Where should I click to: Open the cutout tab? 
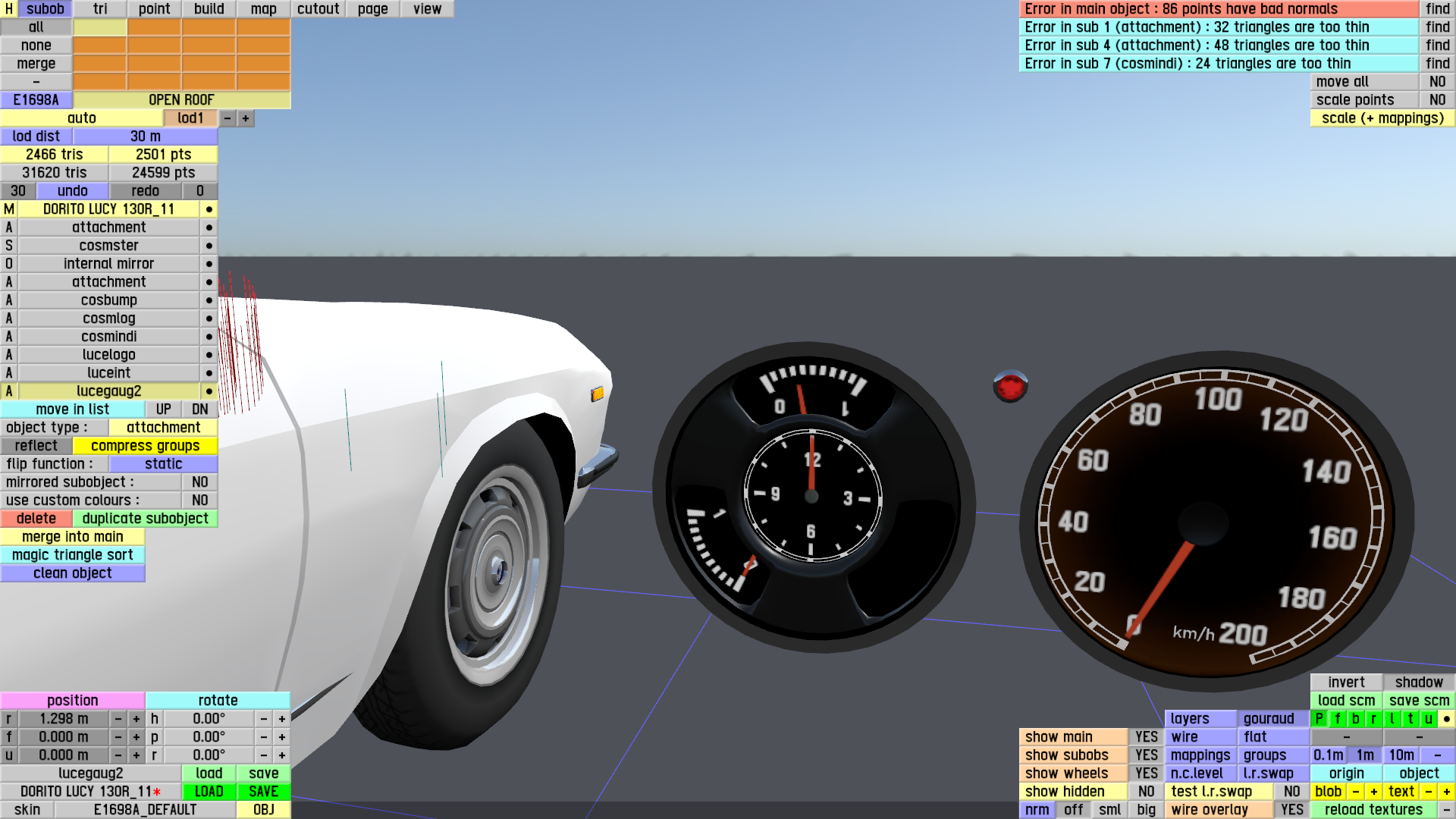click(x=318, y=9)
